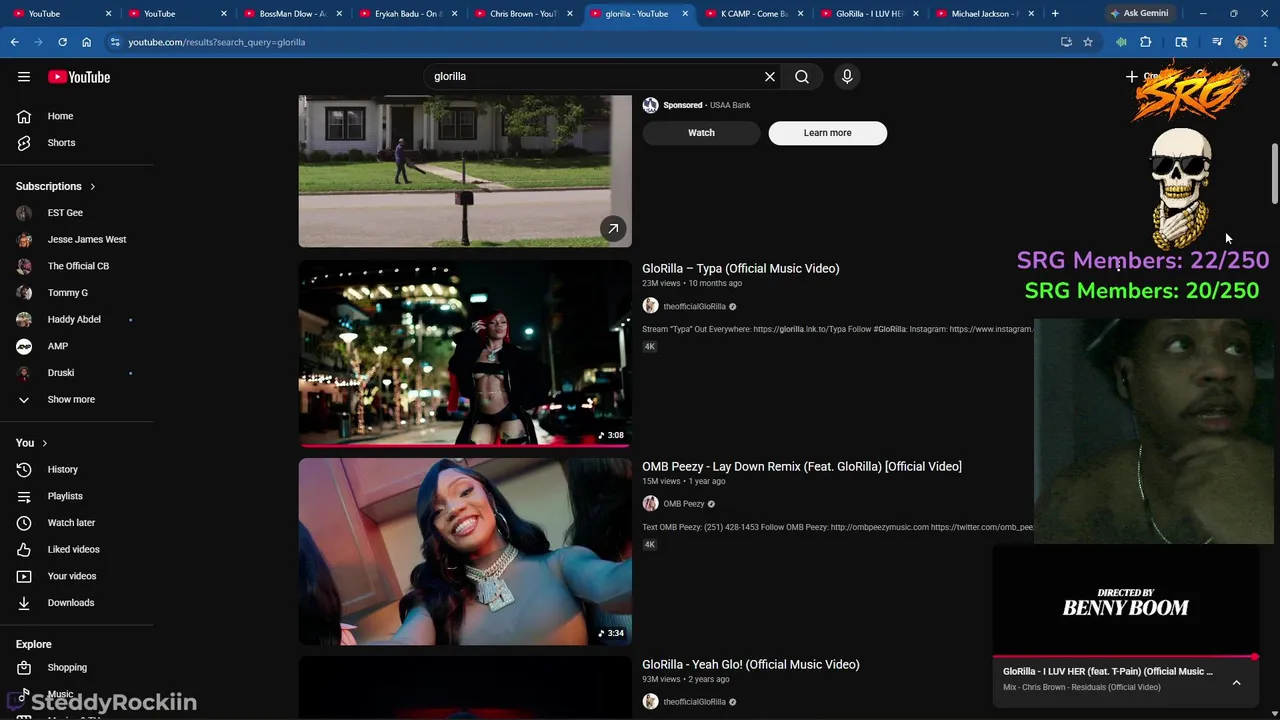
Task: Switch to BossMan Dlow tab
Action: 292,14
